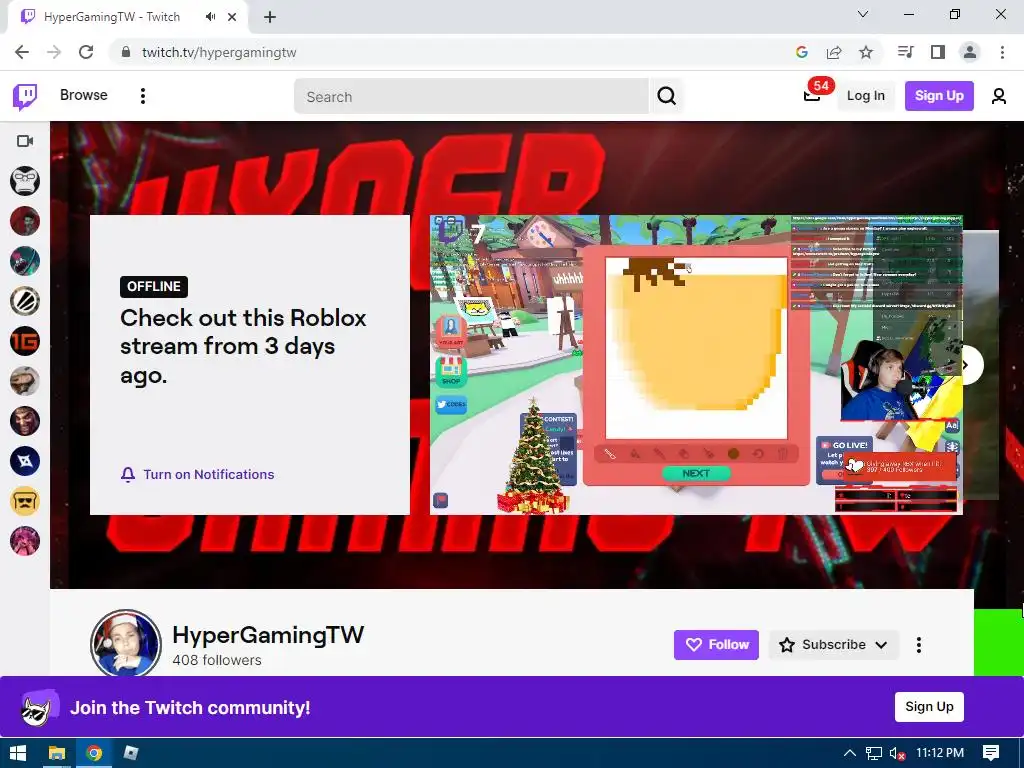Open the pink character avatar channel
The width and height of the screenshot is (1024, 768).
tap(25, 541)
